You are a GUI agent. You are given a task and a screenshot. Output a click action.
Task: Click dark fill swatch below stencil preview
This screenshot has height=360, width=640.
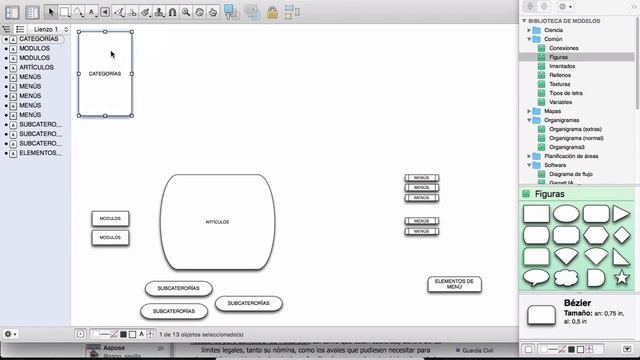pyautogui.click(x=571, y=349)
